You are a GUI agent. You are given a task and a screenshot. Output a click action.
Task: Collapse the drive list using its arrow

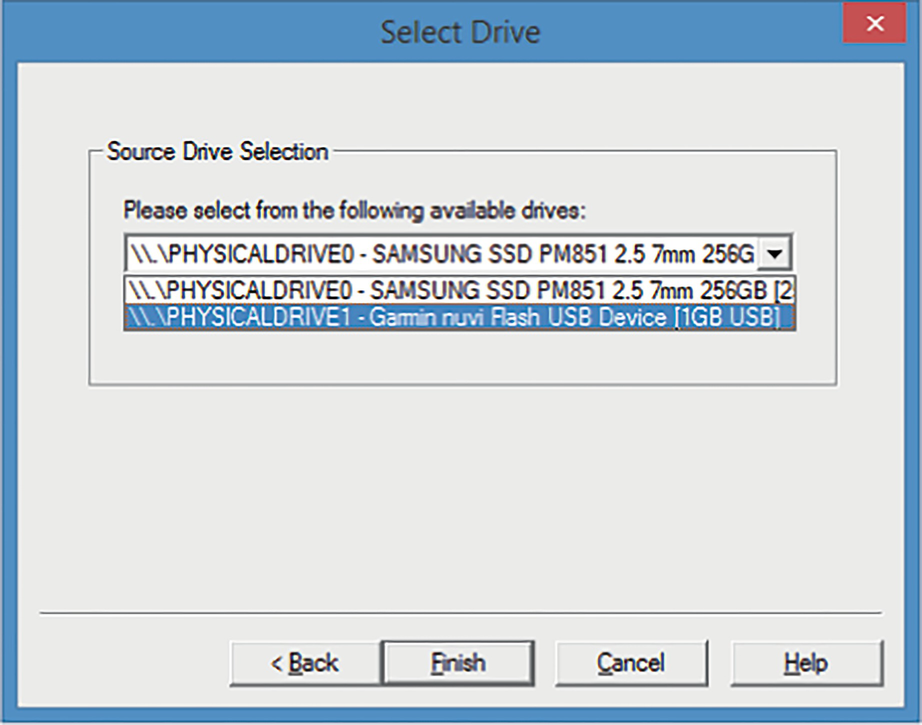tap(773, 254)
